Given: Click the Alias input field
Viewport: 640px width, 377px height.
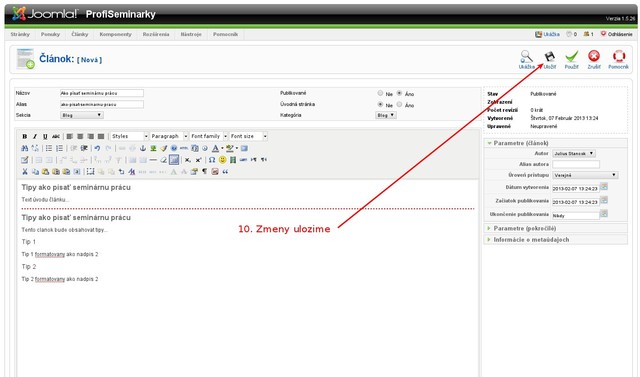Looking at the screenshot, I should click(x=102, y=104).
